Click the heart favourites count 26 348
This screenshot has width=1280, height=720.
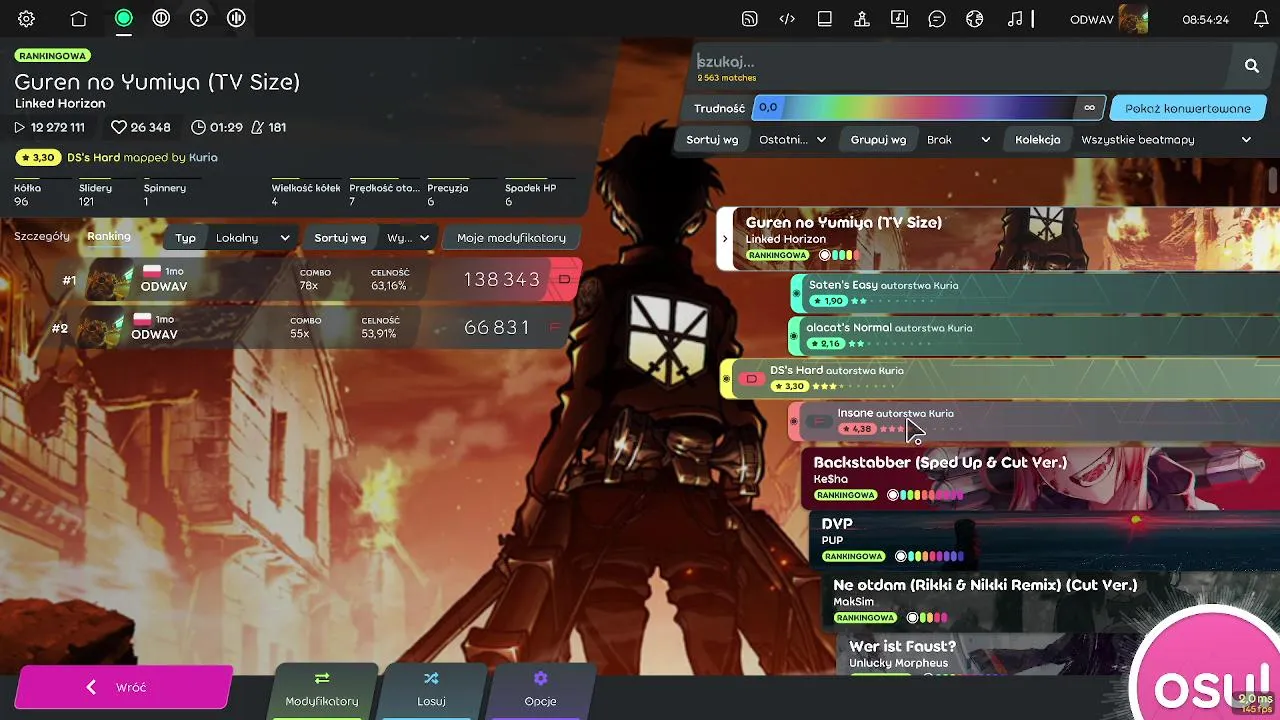[141, 127]
